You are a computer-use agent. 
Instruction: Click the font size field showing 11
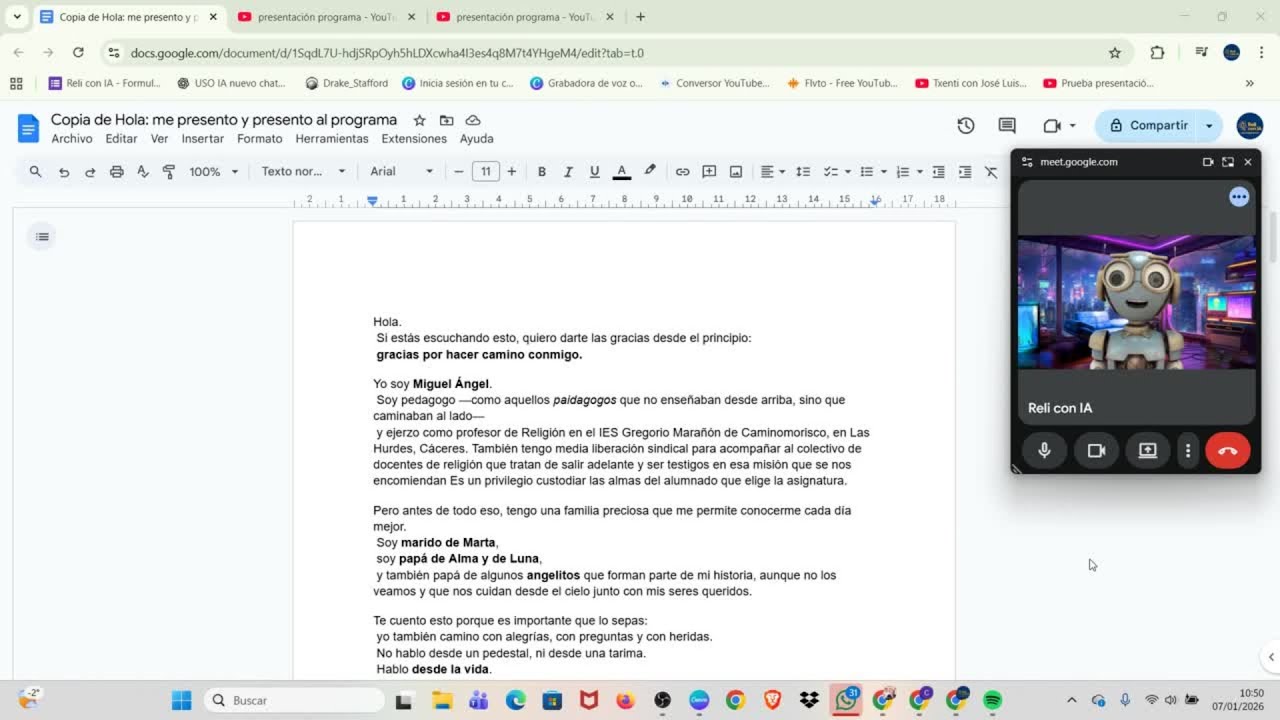pyautogui.click(x=485, y=172)
